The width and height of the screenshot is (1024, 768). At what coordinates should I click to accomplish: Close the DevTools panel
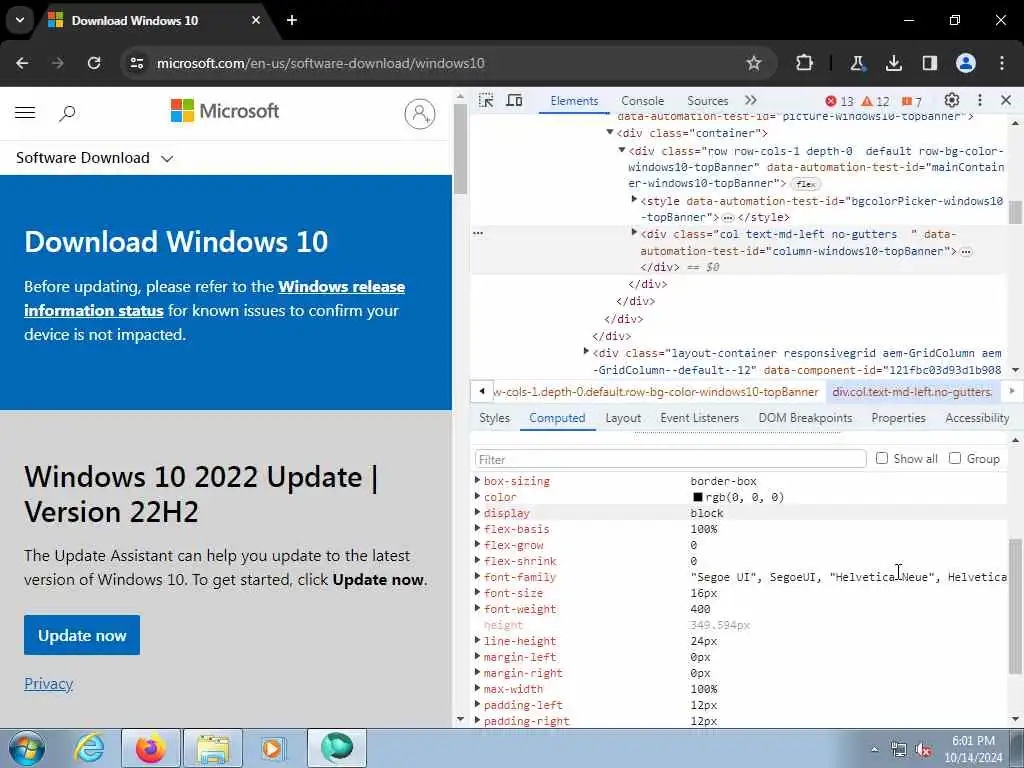pyautogui.click(x=1006, y=100)
